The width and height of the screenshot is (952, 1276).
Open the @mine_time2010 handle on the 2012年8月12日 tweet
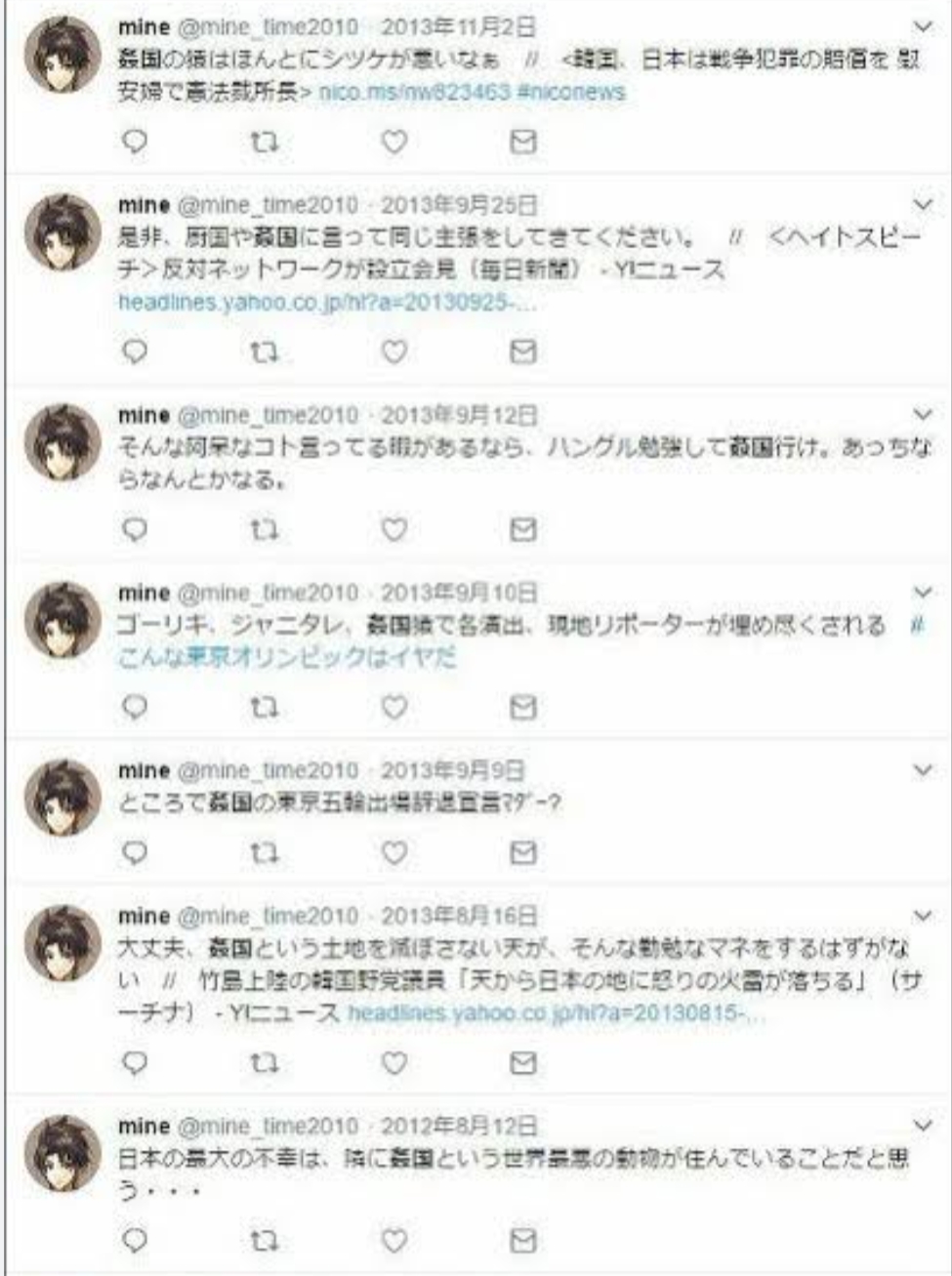tap(268, 1126)
